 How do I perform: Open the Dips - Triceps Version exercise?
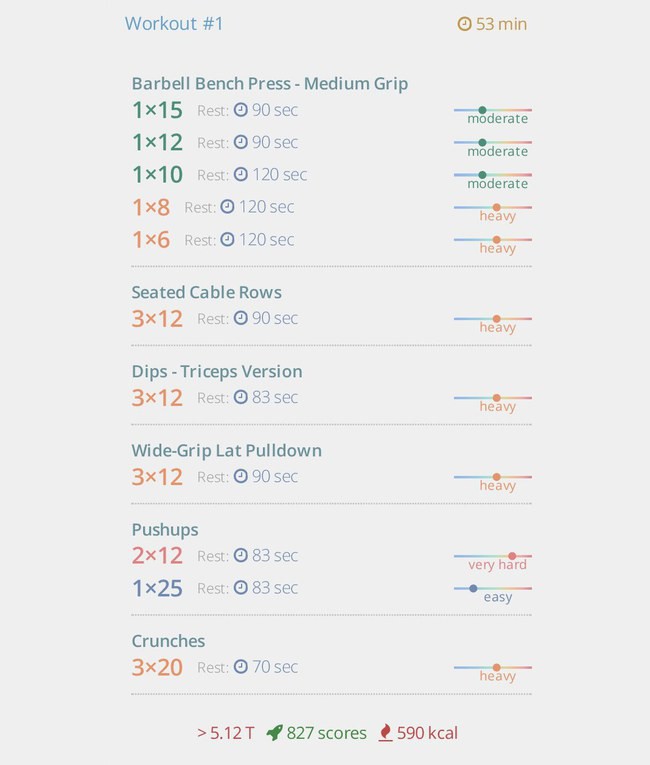[x=217, y=372]
